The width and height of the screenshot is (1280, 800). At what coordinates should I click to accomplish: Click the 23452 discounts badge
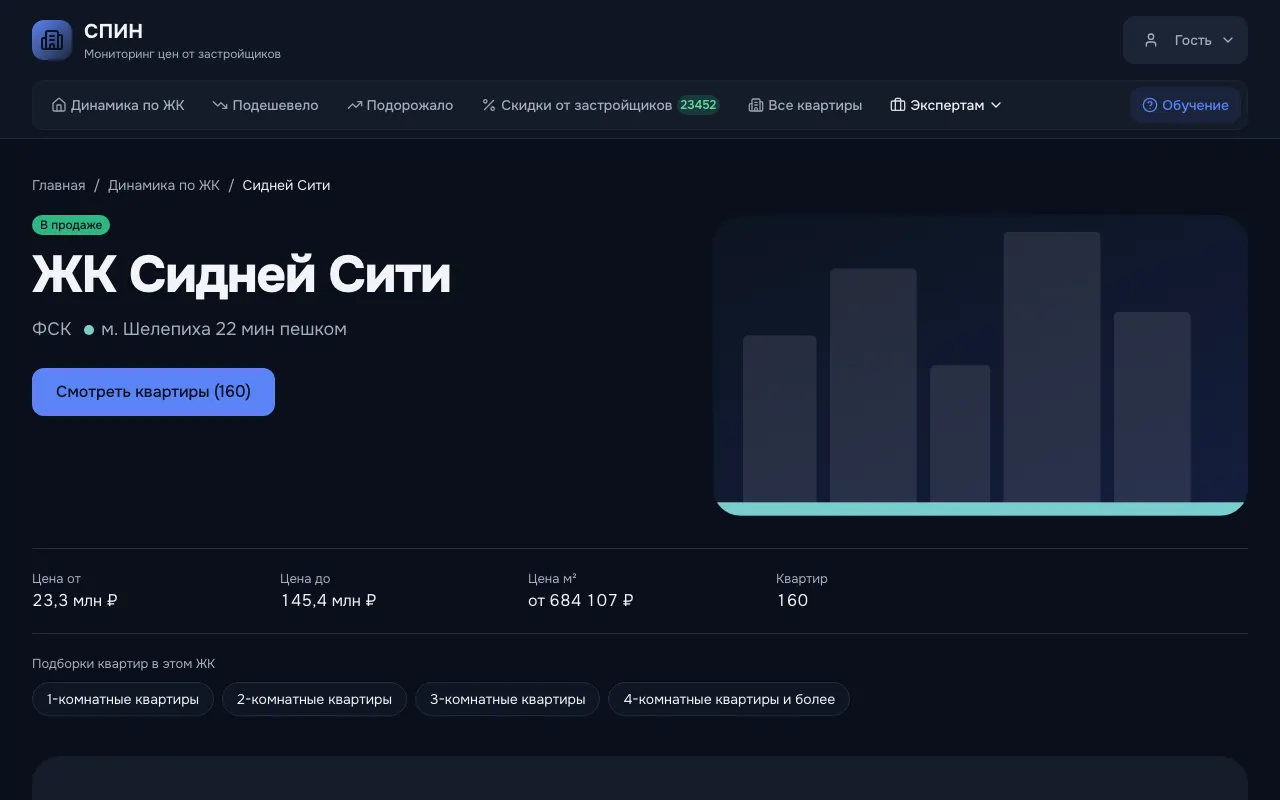(x=698, y=105)
